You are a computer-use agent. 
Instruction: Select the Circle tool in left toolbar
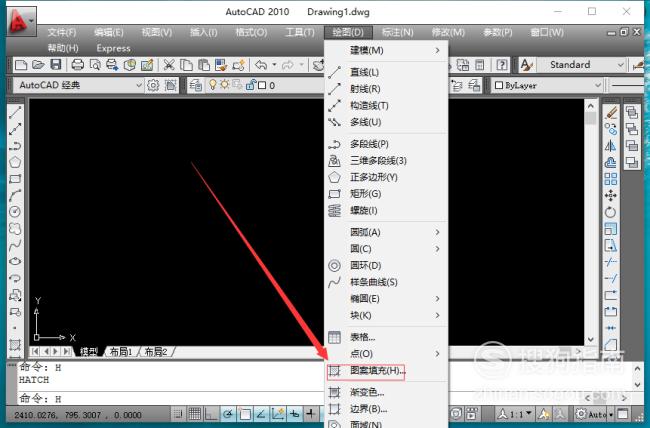(15, 212)
